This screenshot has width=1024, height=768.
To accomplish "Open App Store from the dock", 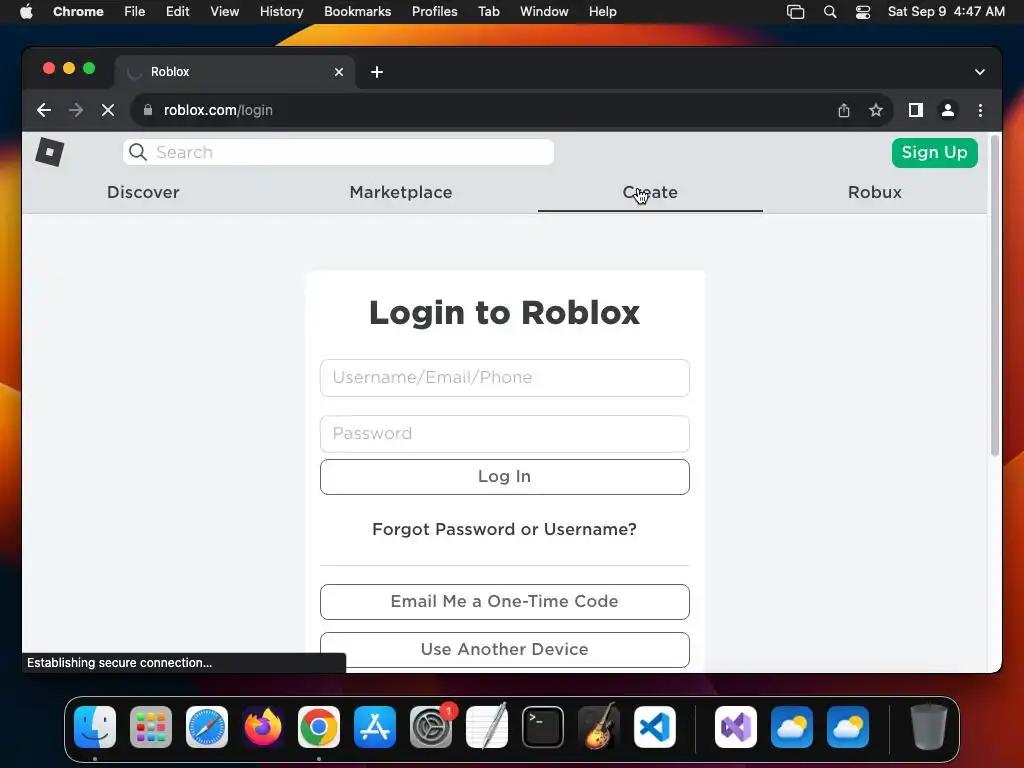I will tap(375, 727).
